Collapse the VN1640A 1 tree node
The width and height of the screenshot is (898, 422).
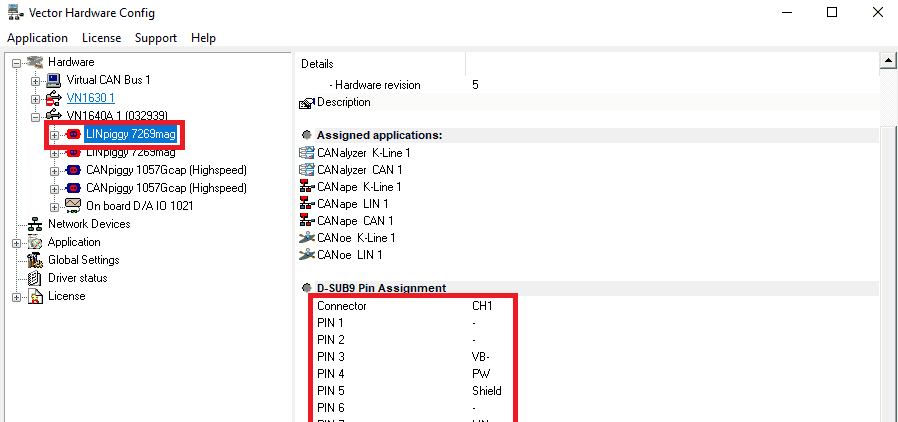click(x=36, y=116)
